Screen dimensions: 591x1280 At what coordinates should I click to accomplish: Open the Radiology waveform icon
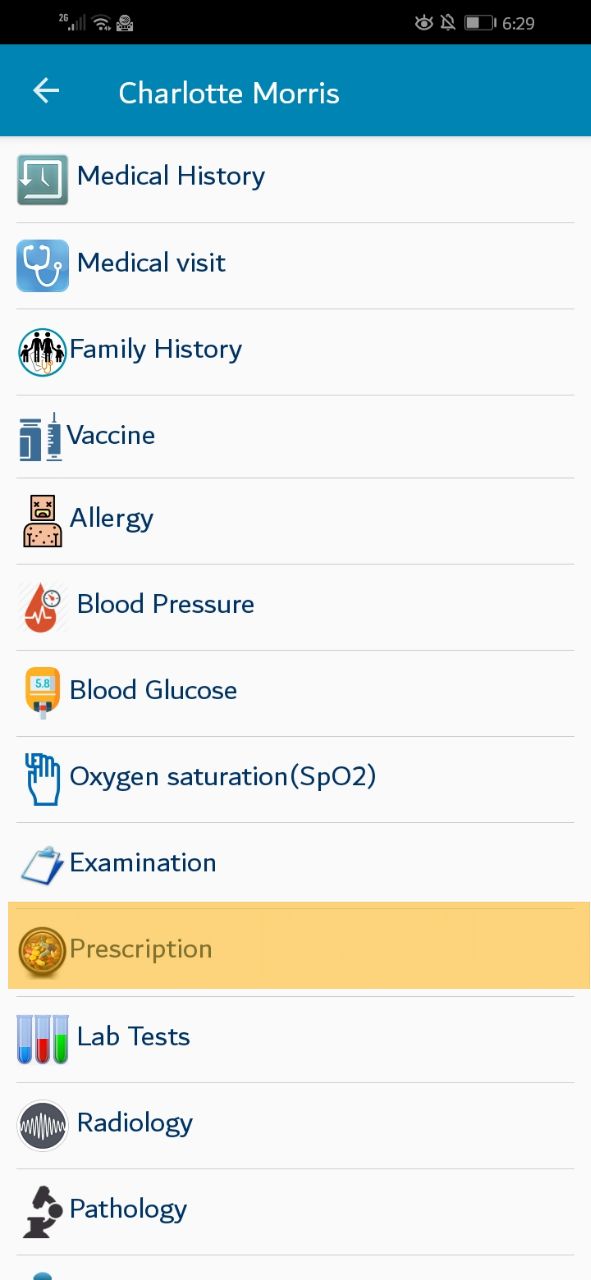pyautogui.click(x=42, y=1126)
